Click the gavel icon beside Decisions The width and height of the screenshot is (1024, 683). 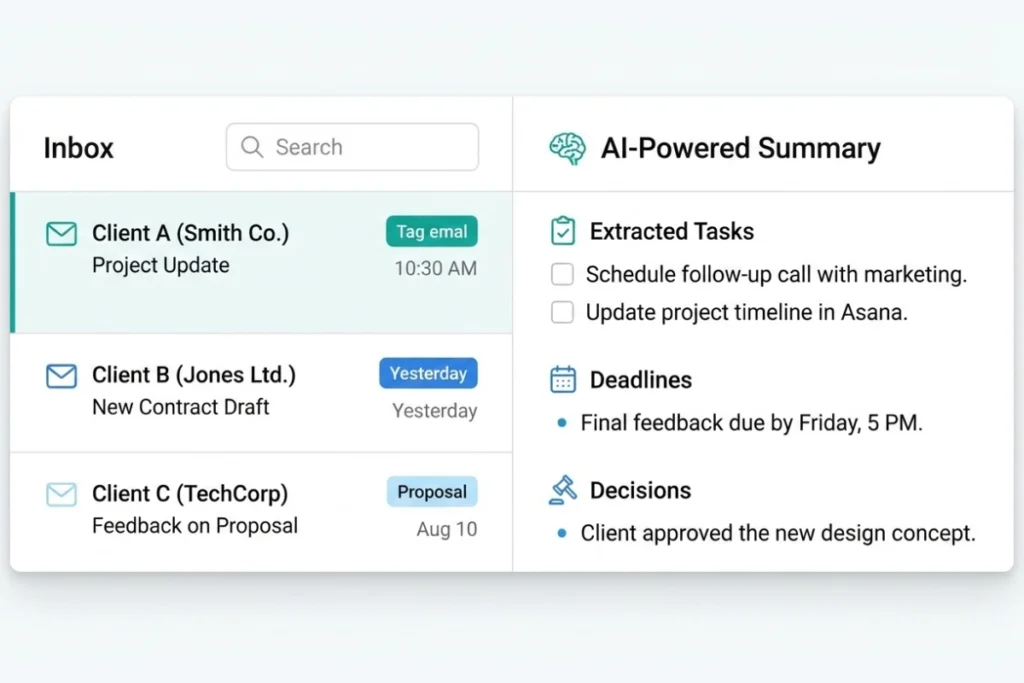pyautogui.click(x=563, y=490)
